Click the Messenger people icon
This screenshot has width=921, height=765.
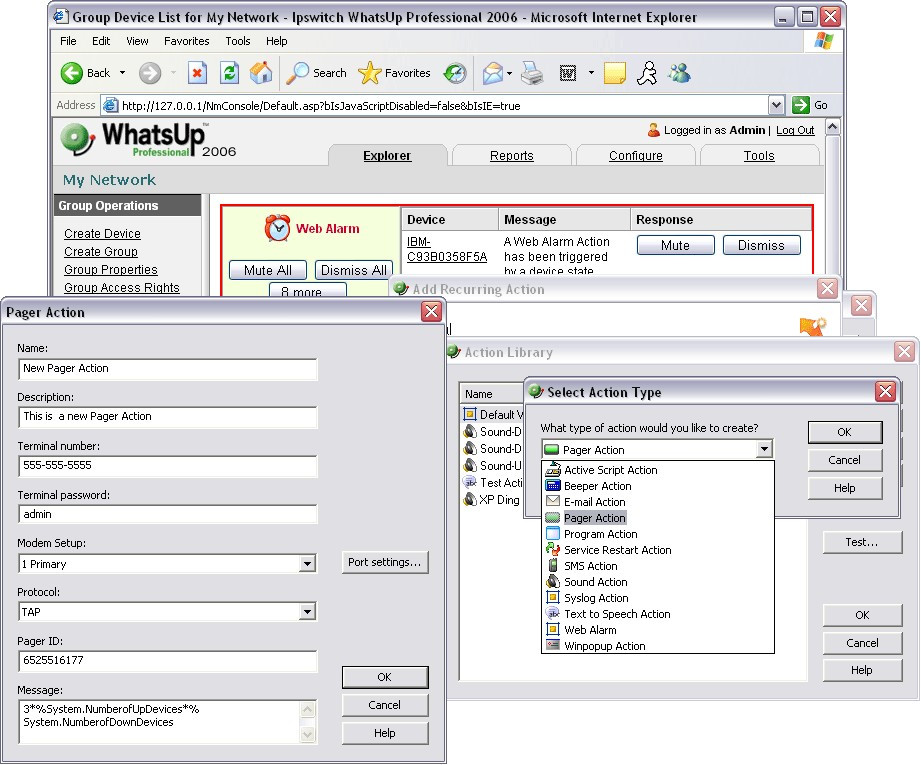tap(679, 73)
